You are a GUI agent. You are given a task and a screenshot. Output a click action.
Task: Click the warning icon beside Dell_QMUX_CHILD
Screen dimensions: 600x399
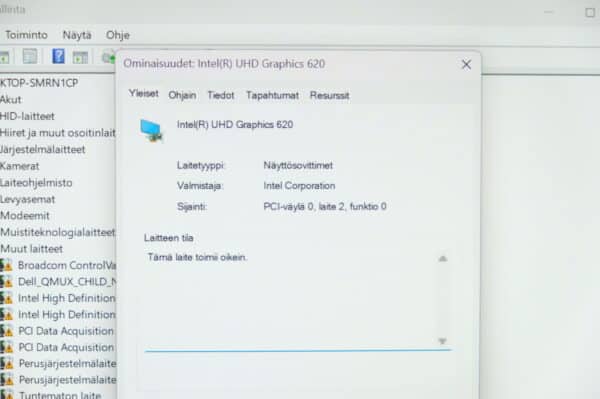tap(6, 282)
